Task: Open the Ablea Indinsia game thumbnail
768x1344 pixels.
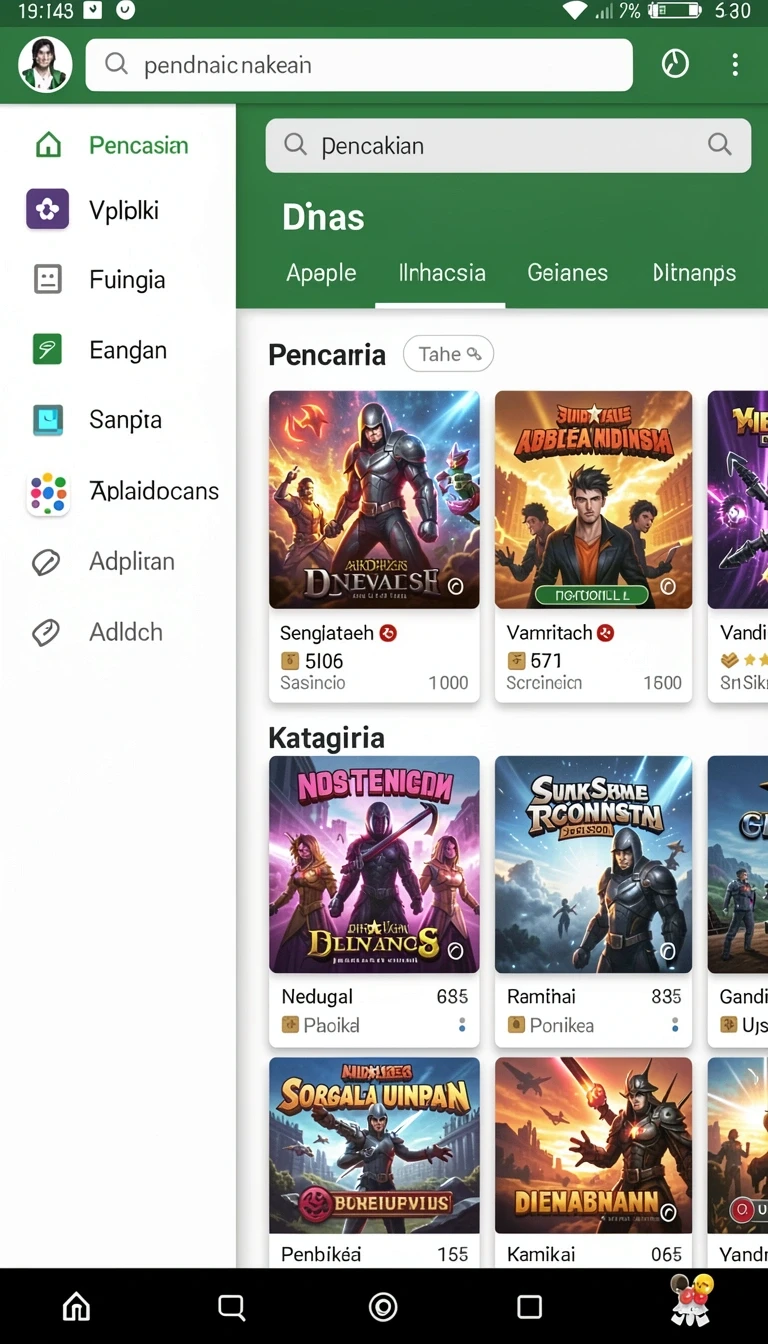Action: click(593, 500)
